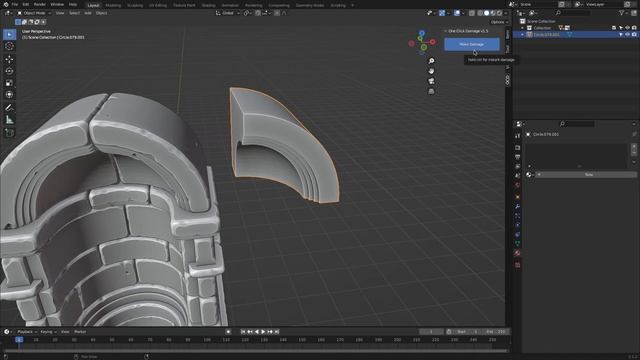This screenshot has width=640, height=360.
Task: Open the timeline Marker menu
Action: (80, 332)
